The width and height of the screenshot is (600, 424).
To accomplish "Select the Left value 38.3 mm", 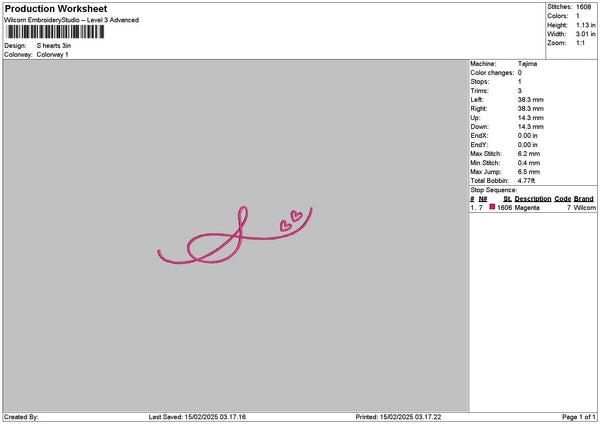I will click(x=531, y=100).
